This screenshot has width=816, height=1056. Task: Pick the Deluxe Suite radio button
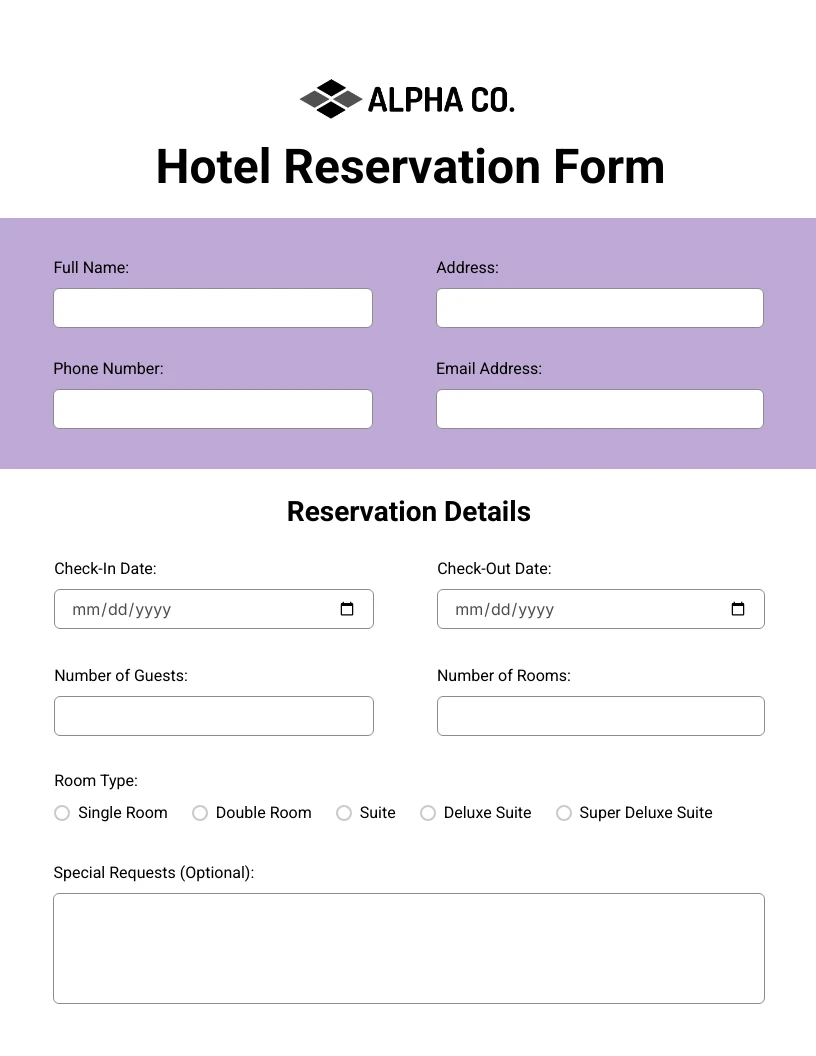click(x=428, y=813)
